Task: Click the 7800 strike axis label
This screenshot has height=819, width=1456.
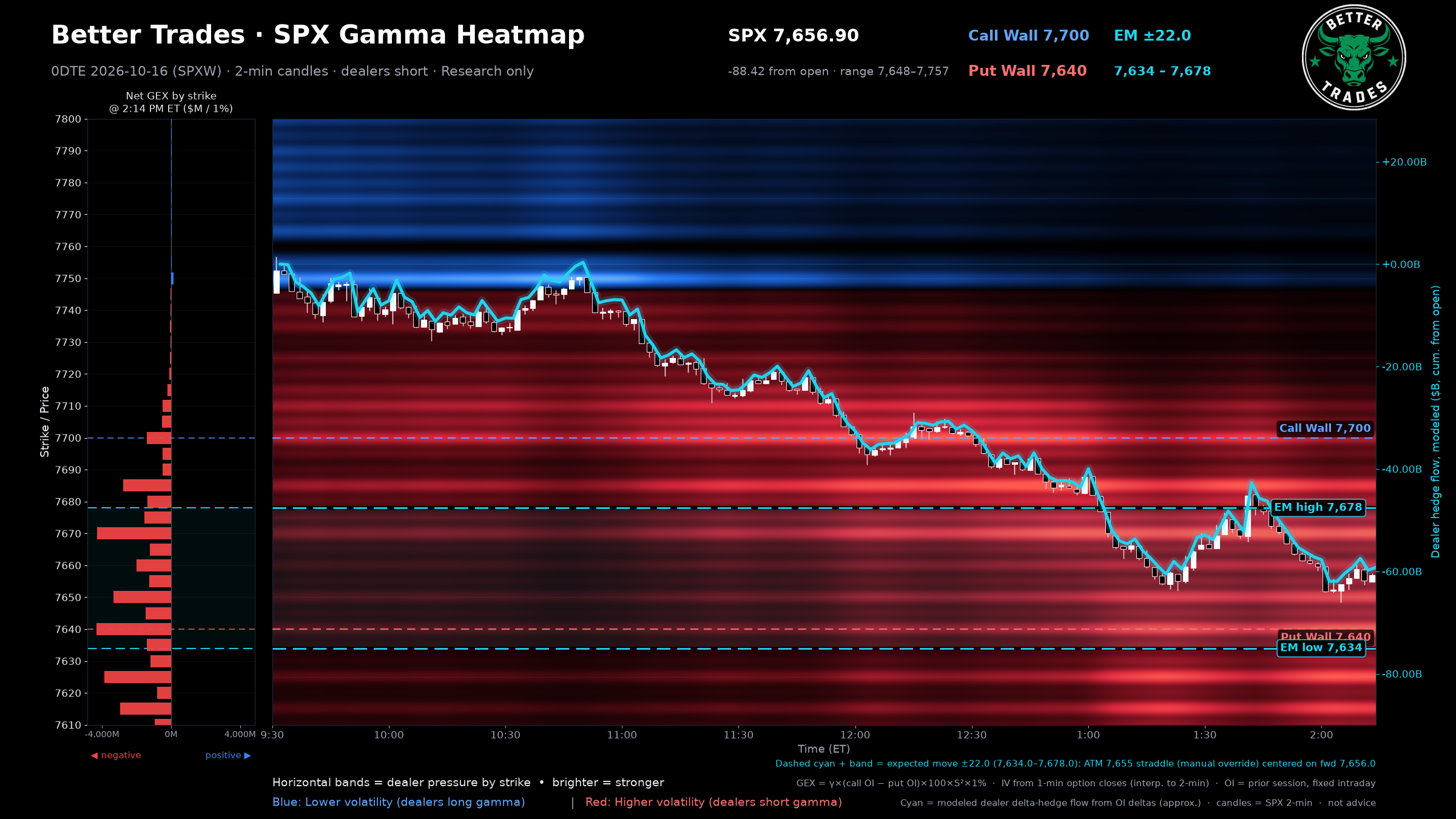Action: click(68, 120)
